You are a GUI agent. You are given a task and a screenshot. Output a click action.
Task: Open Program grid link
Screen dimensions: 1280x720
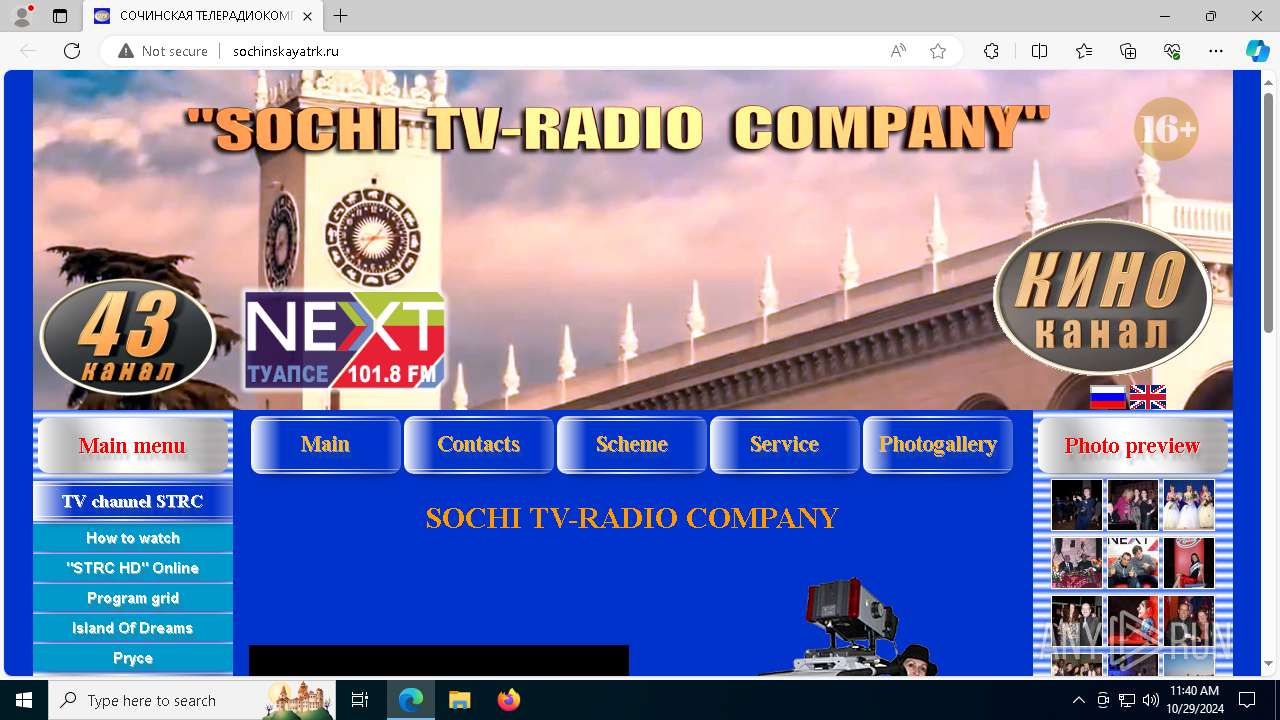click(x=132, y=598)
